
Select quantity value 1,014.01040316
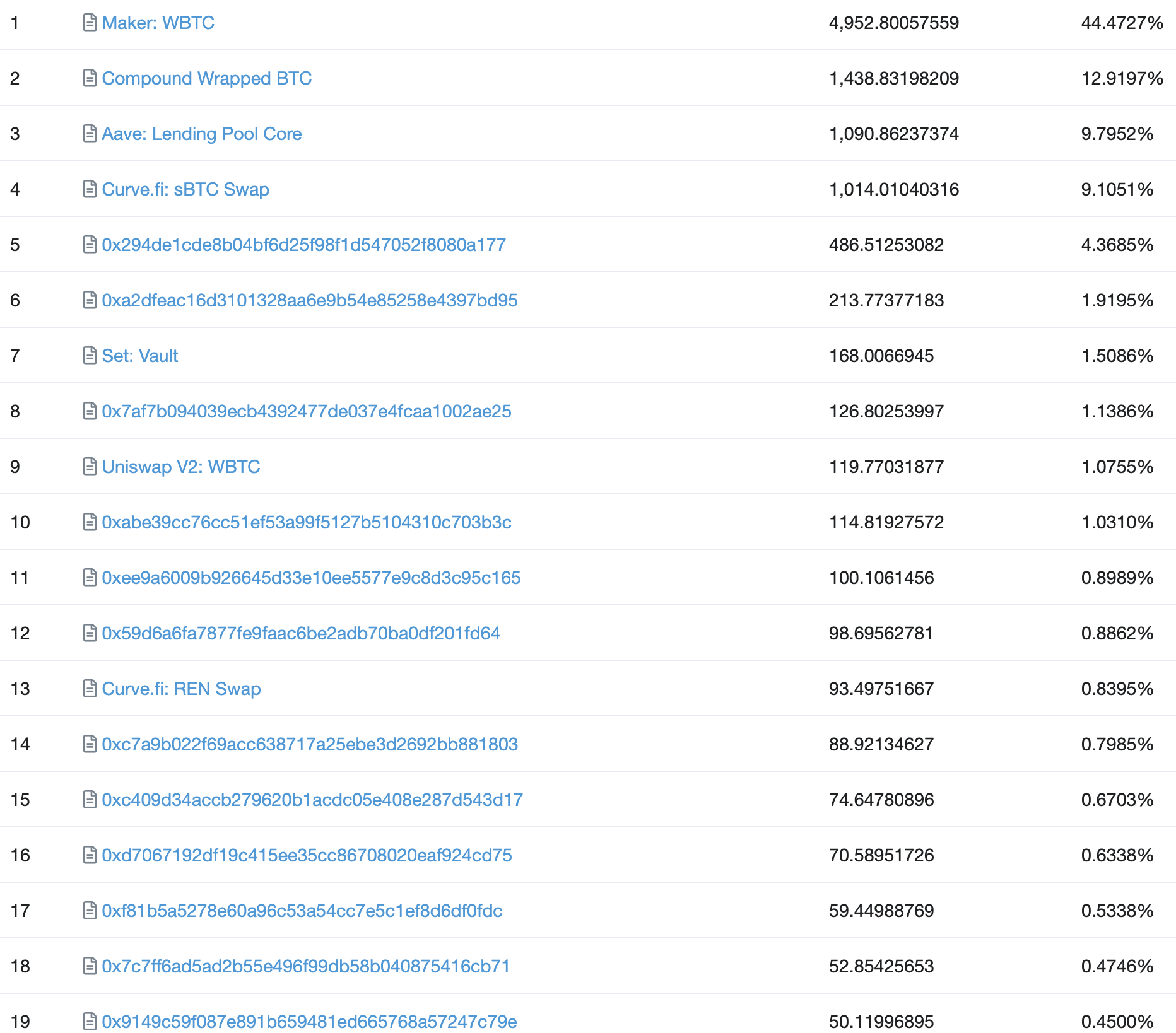[894, 190]
